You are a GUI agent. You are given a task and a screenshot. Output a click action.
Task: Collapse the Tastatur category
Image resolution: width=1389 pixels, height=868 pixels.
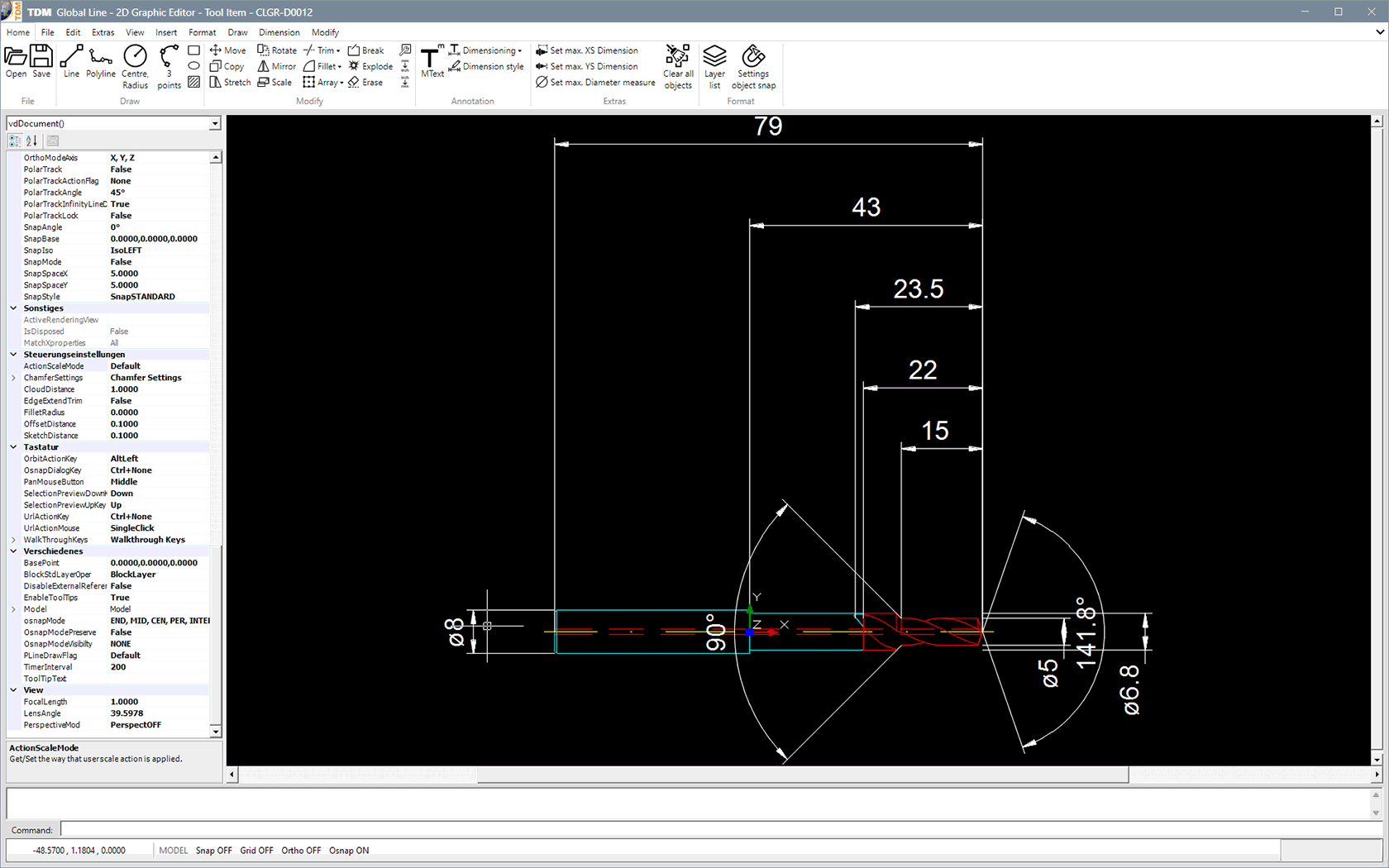click(13, 447)
